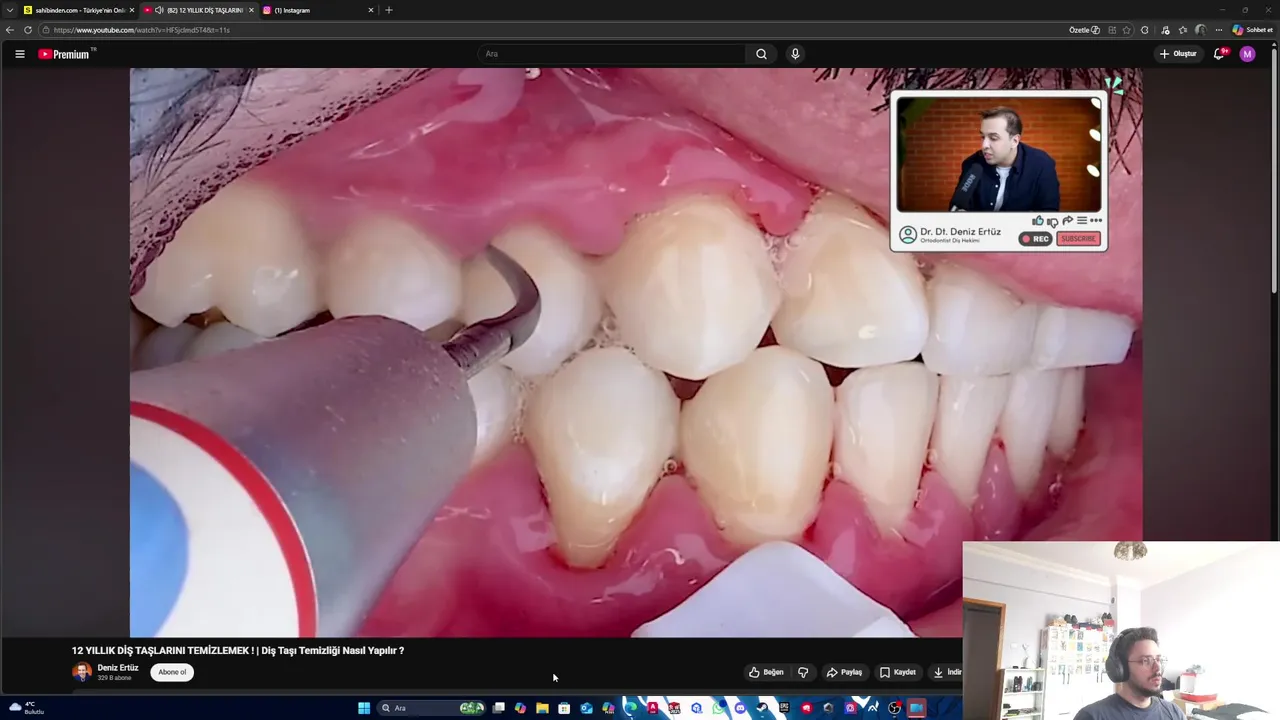The image size is (1280, 720).
Task: Click the video player to pause
Action: click(x=636, y=352)
